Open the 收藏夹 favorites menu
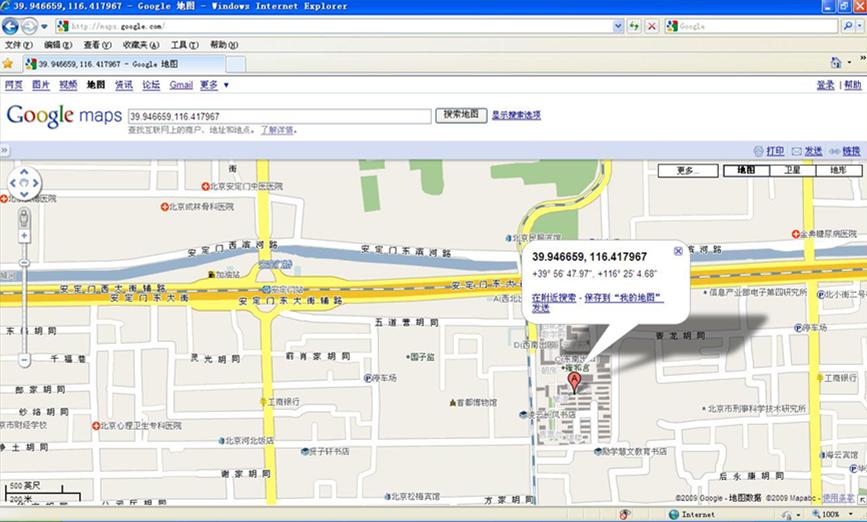 tap(139, 45)
